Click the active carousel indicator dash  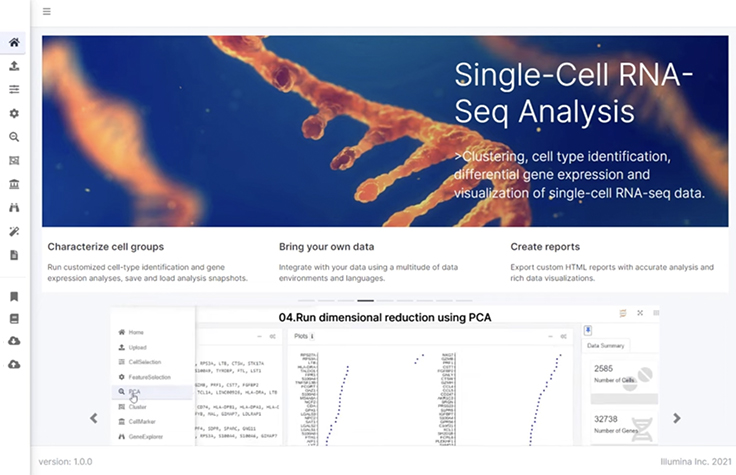tap(366, 300)
